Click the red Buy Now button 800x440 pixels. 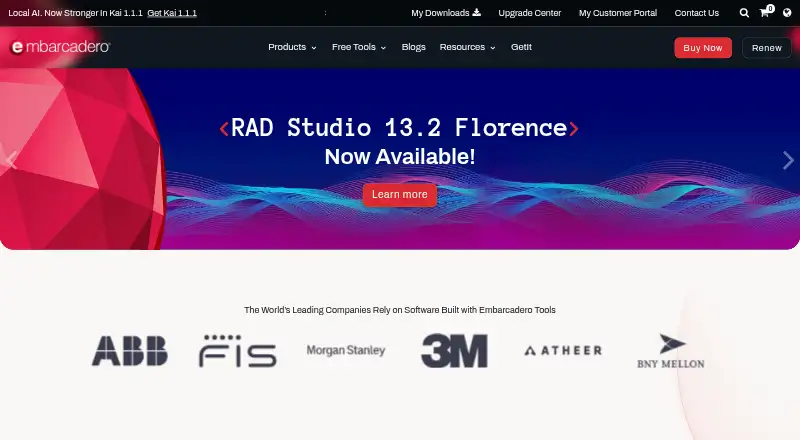pos(703,47)
